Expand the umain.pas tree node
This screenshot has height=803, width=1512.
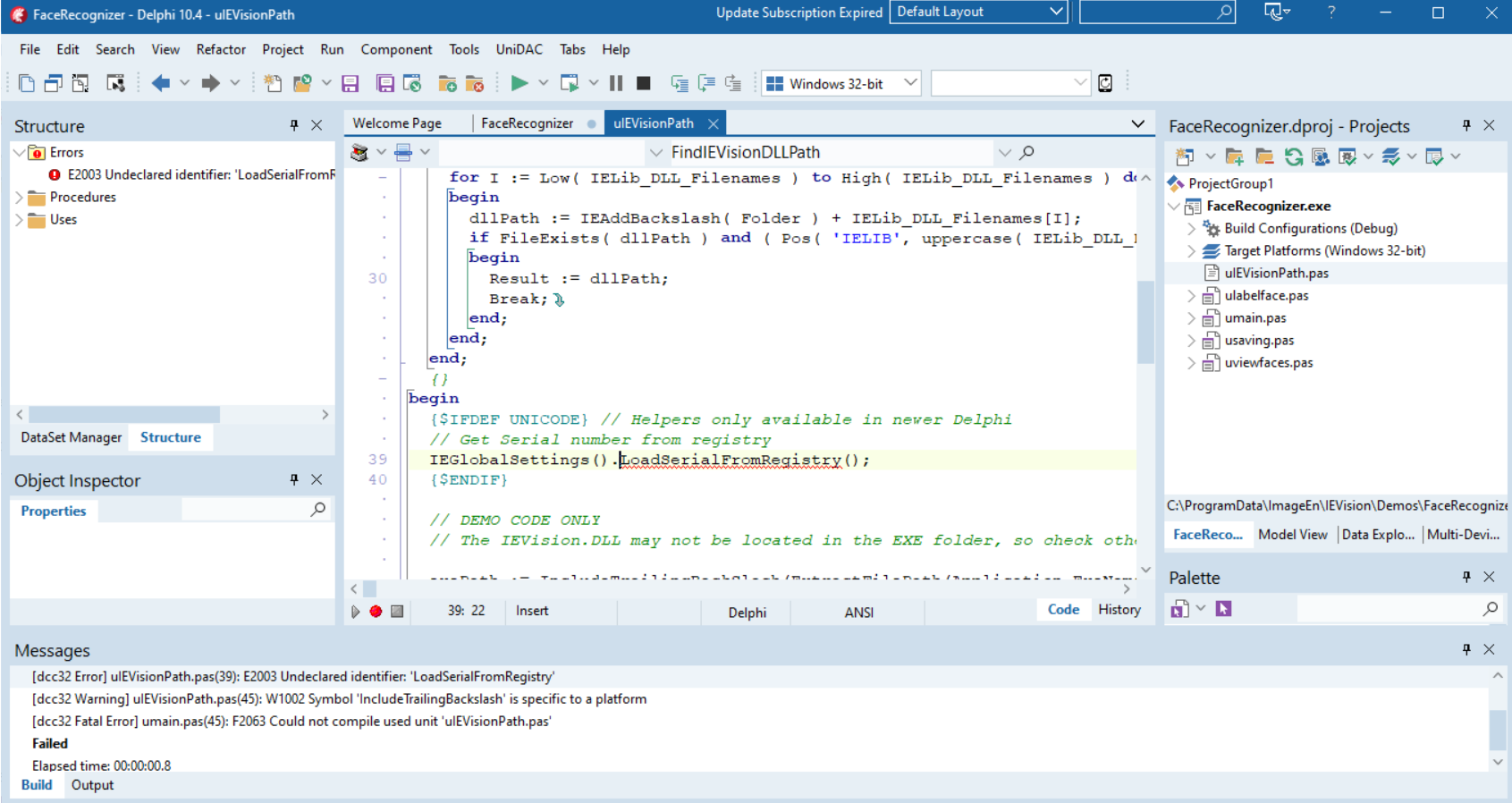click(x=1191, y=318)
